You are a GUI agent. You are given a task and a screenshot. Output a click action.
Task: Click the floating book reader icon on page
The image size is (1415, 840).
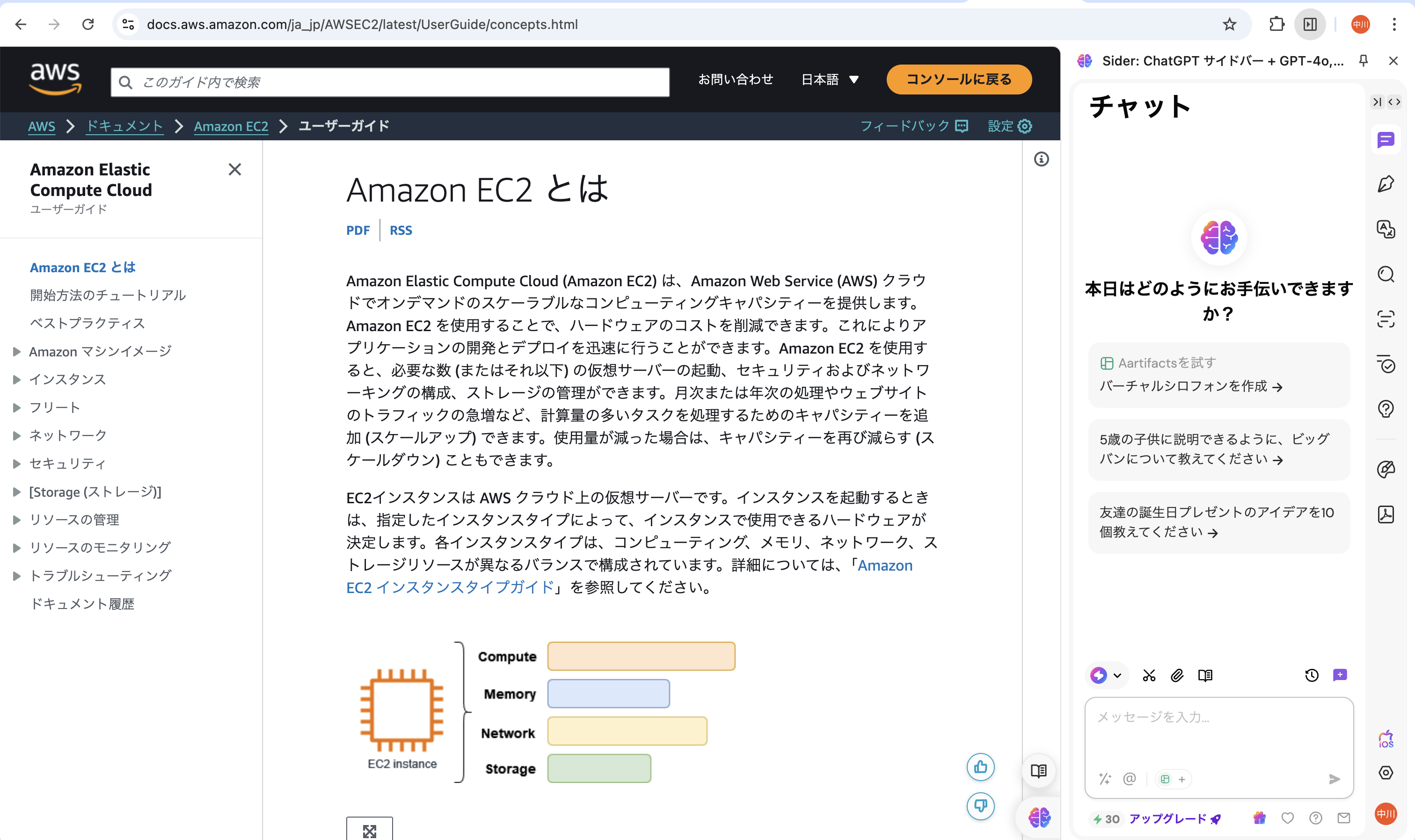click(1038, 770)
